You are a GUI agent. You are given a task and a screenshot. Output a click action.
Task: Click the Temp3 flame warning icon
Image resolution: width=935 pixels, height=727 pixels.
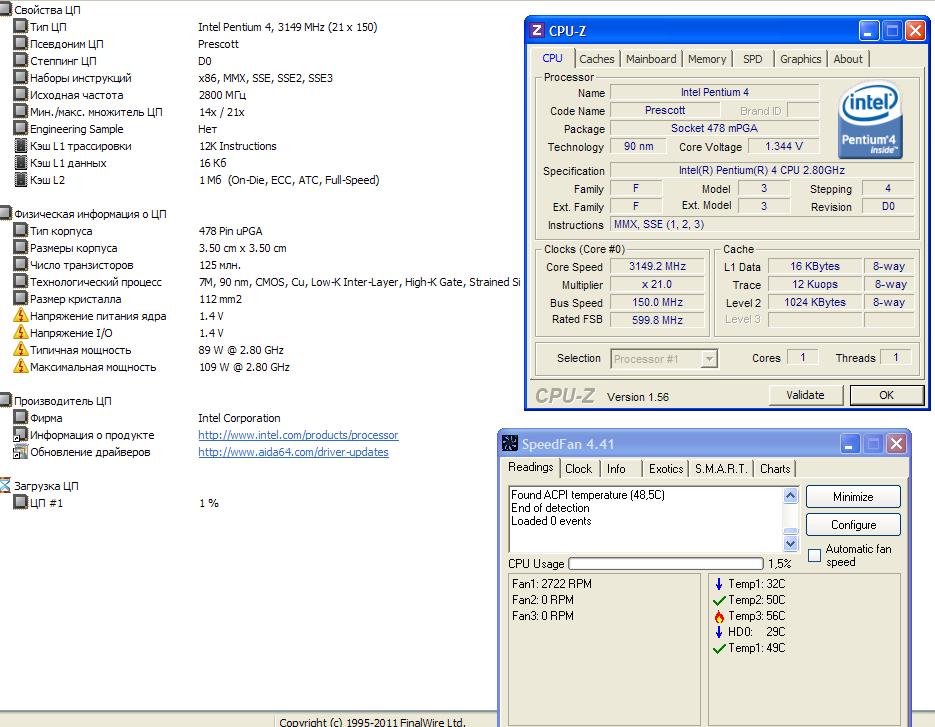coord(718,616)
